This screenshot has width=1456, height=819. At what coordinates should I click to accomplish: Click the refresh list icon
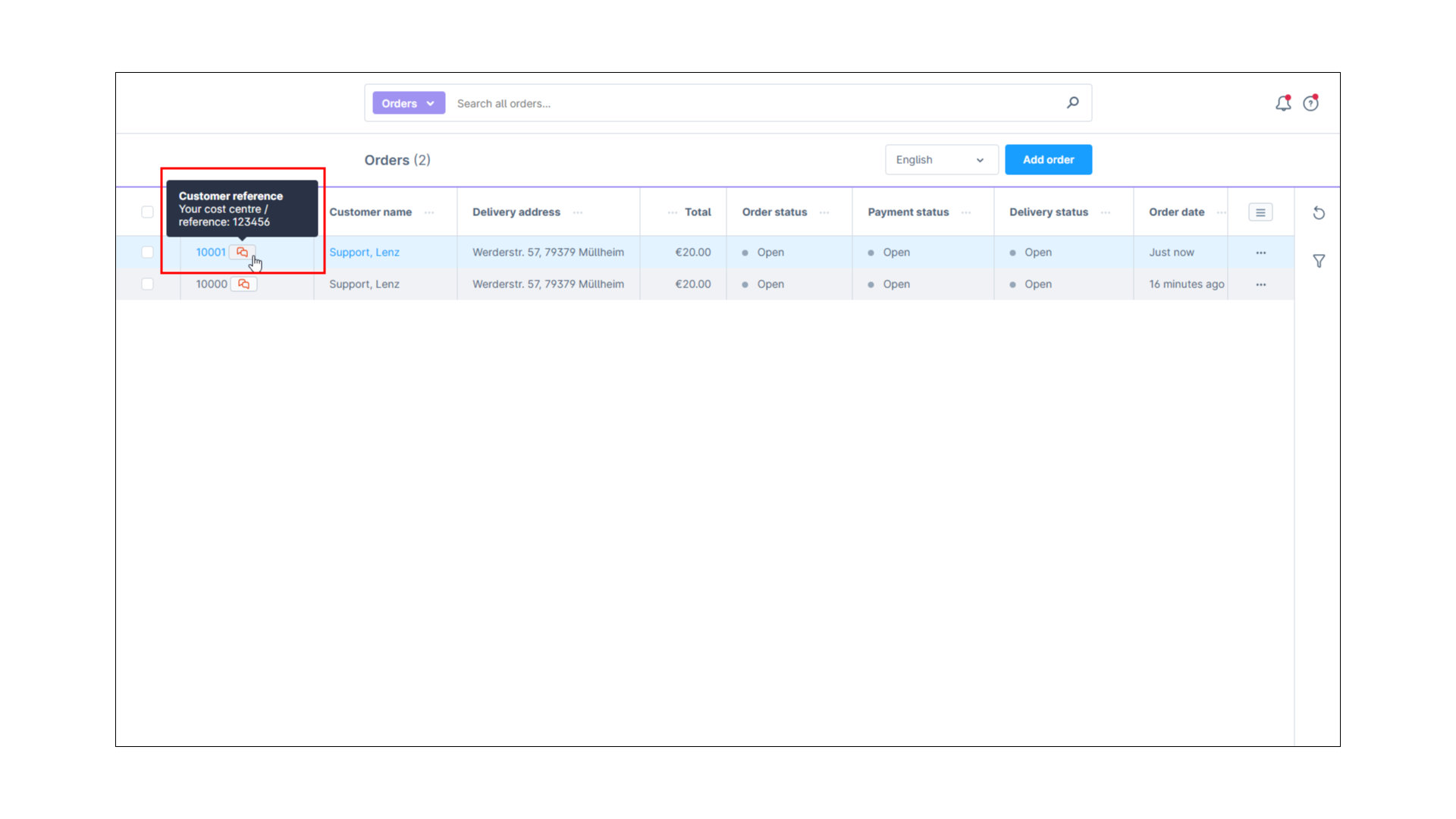coord(1319,213)
